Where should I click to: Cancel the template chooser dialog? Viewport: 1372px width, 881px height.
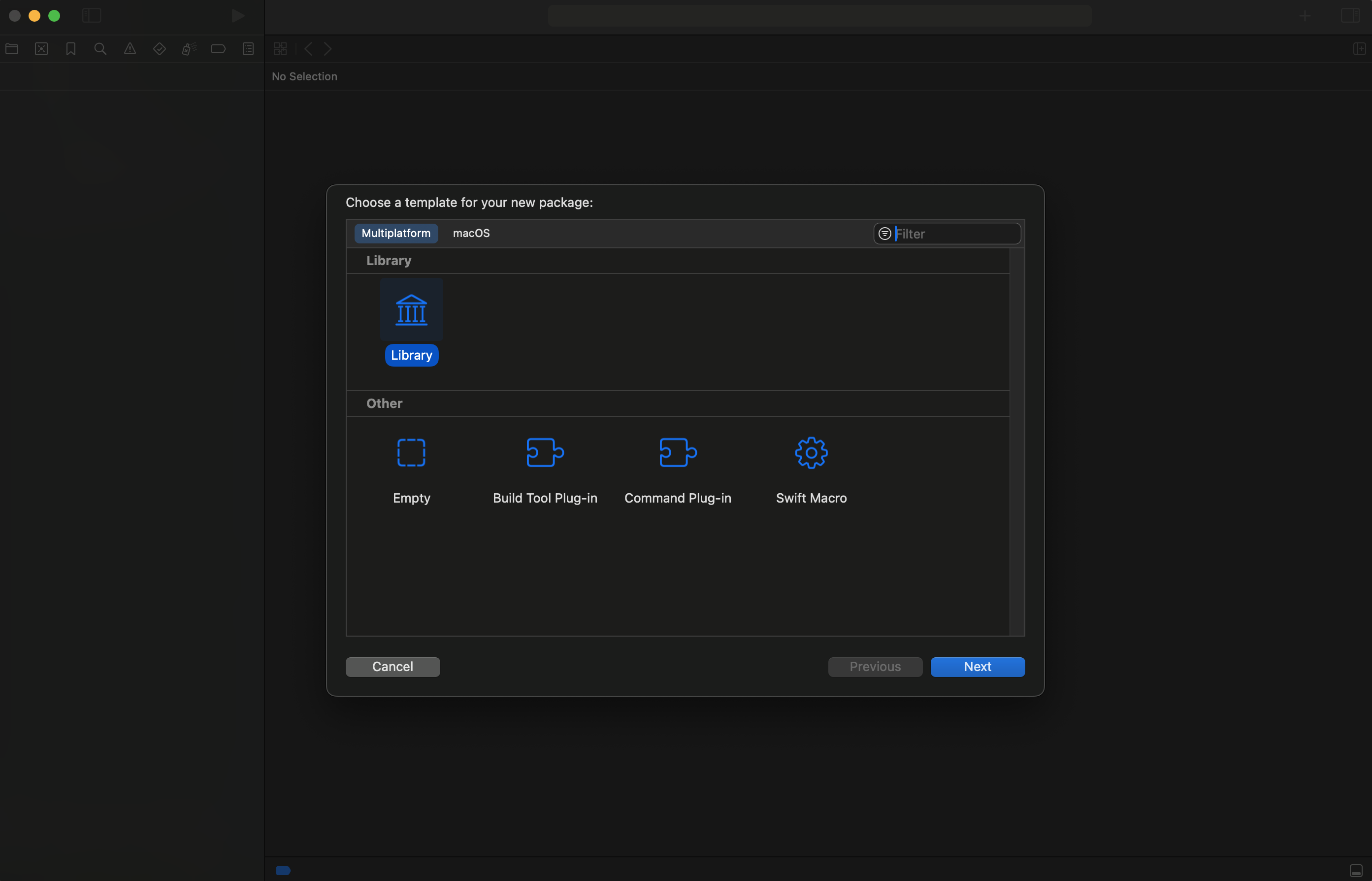point(392,667)
